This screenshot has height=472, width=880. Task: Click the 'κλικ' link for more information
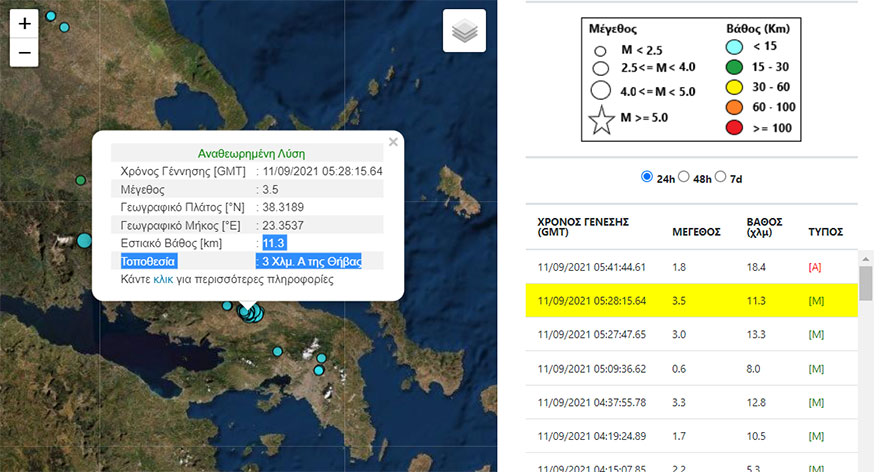163,279
